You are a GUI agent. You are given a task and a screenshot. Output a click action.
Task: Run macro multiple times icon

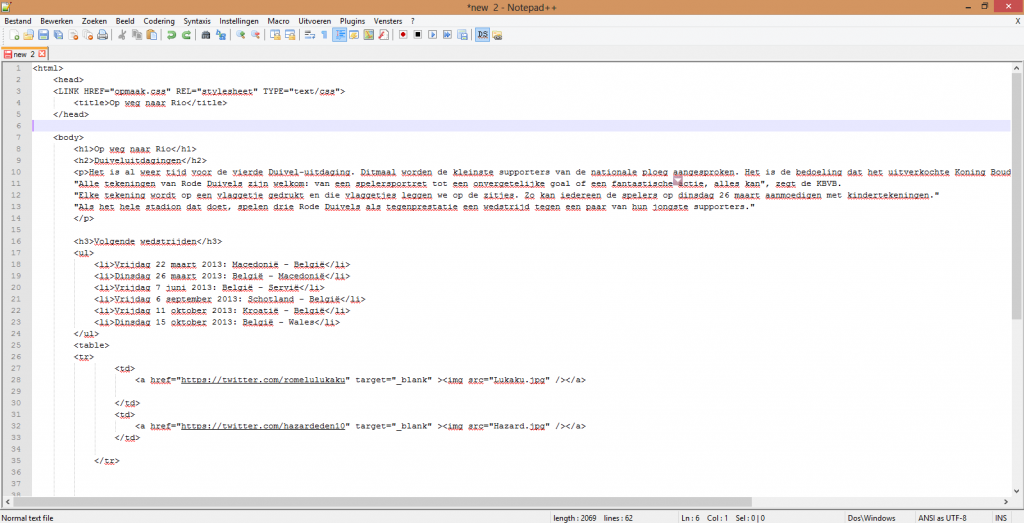pos(447,35)
